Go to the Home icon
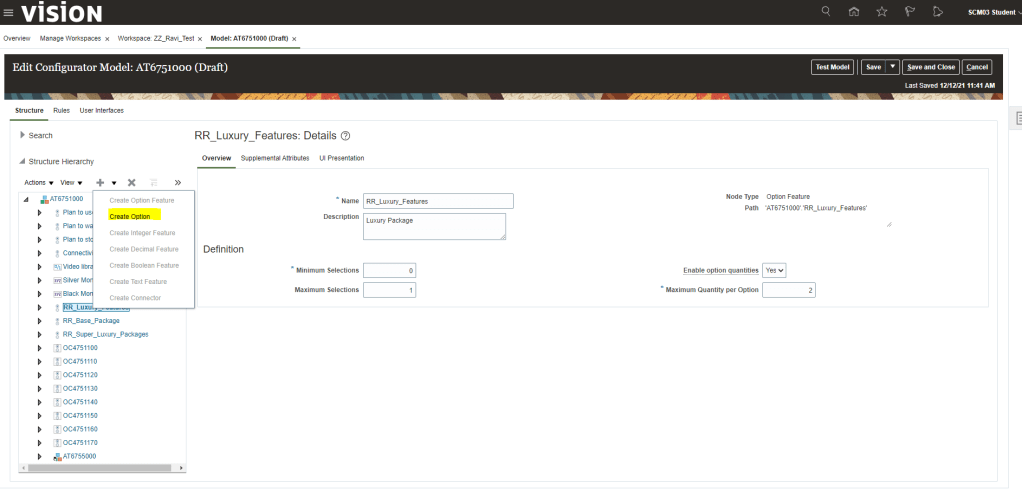This screenshot has height=491, width=1022. (x=853, y=12)
